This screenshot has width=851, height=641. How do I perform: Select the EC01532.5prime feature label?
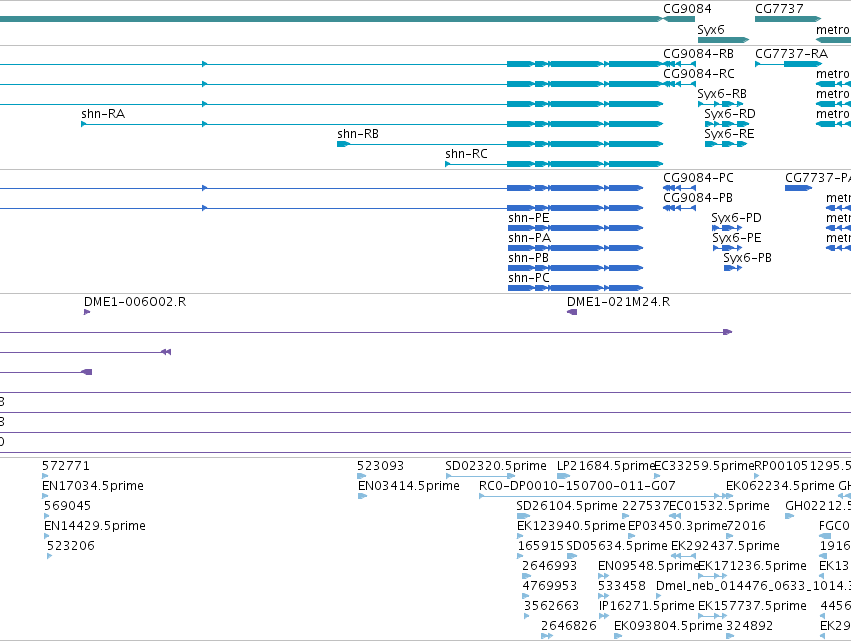coord(719,506)
